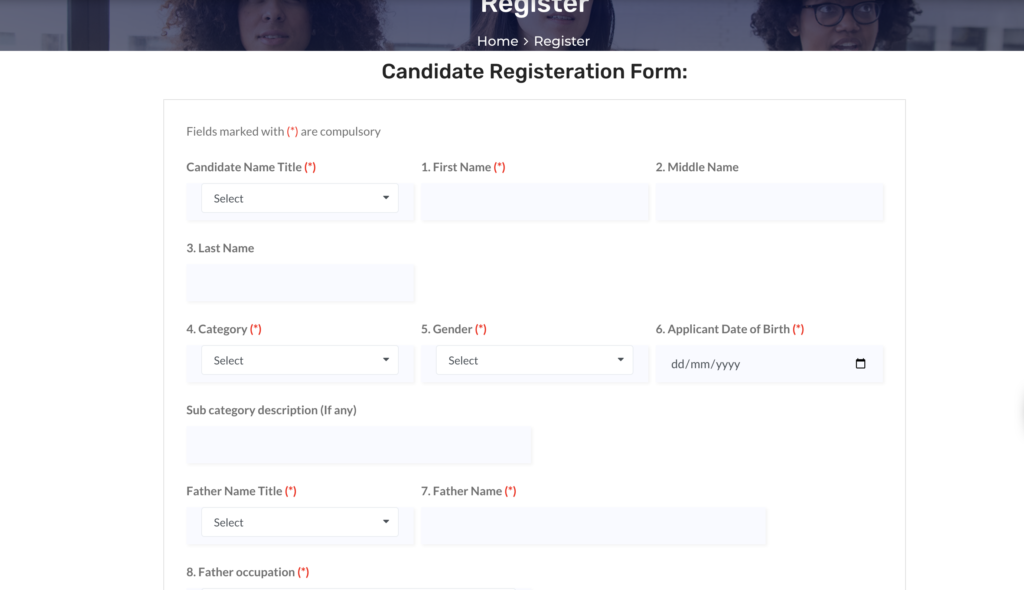Click the Register breadcrumb link
The height and width of the screenshot is (590, 1024).
[562, 41]
